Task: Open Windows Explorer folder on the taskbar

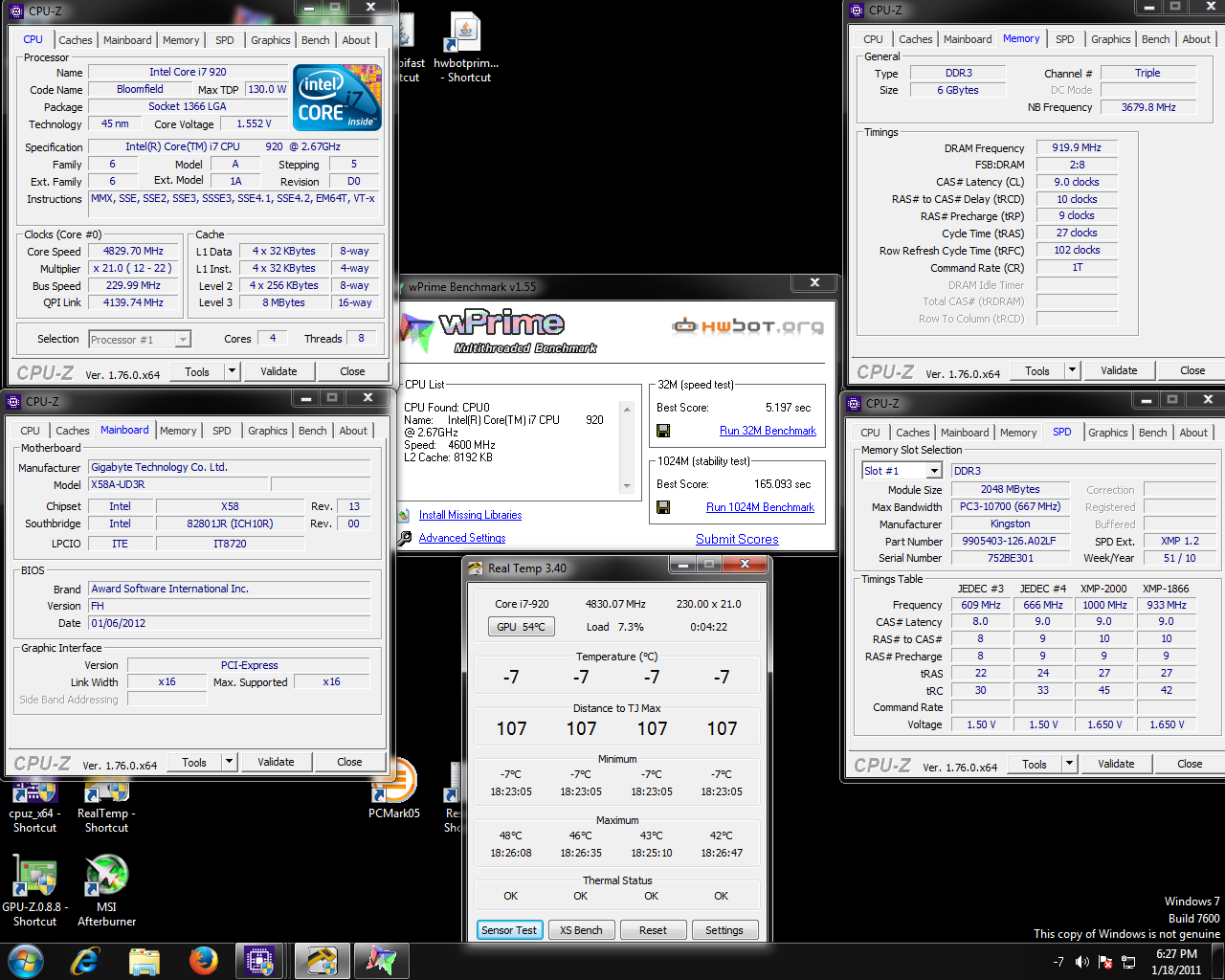Action: pyautogui.click(x=144, y=961)
